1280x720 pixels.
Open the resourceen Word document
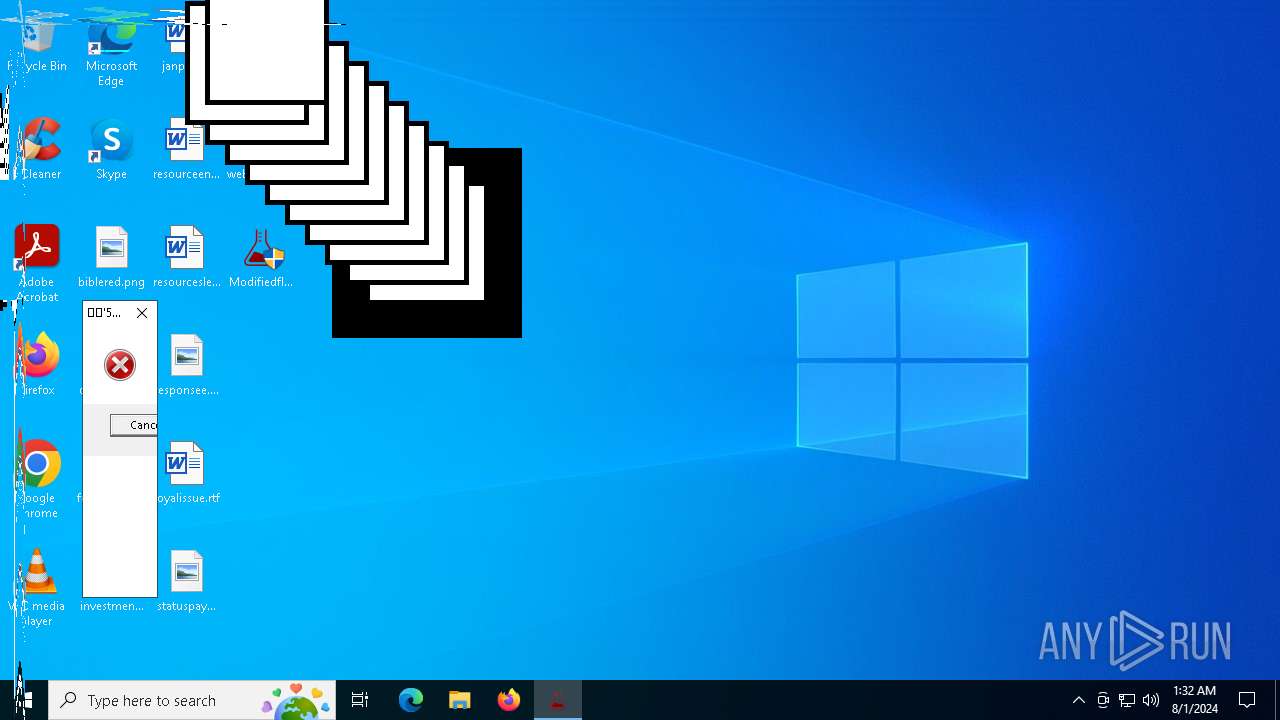coord(186,150)
